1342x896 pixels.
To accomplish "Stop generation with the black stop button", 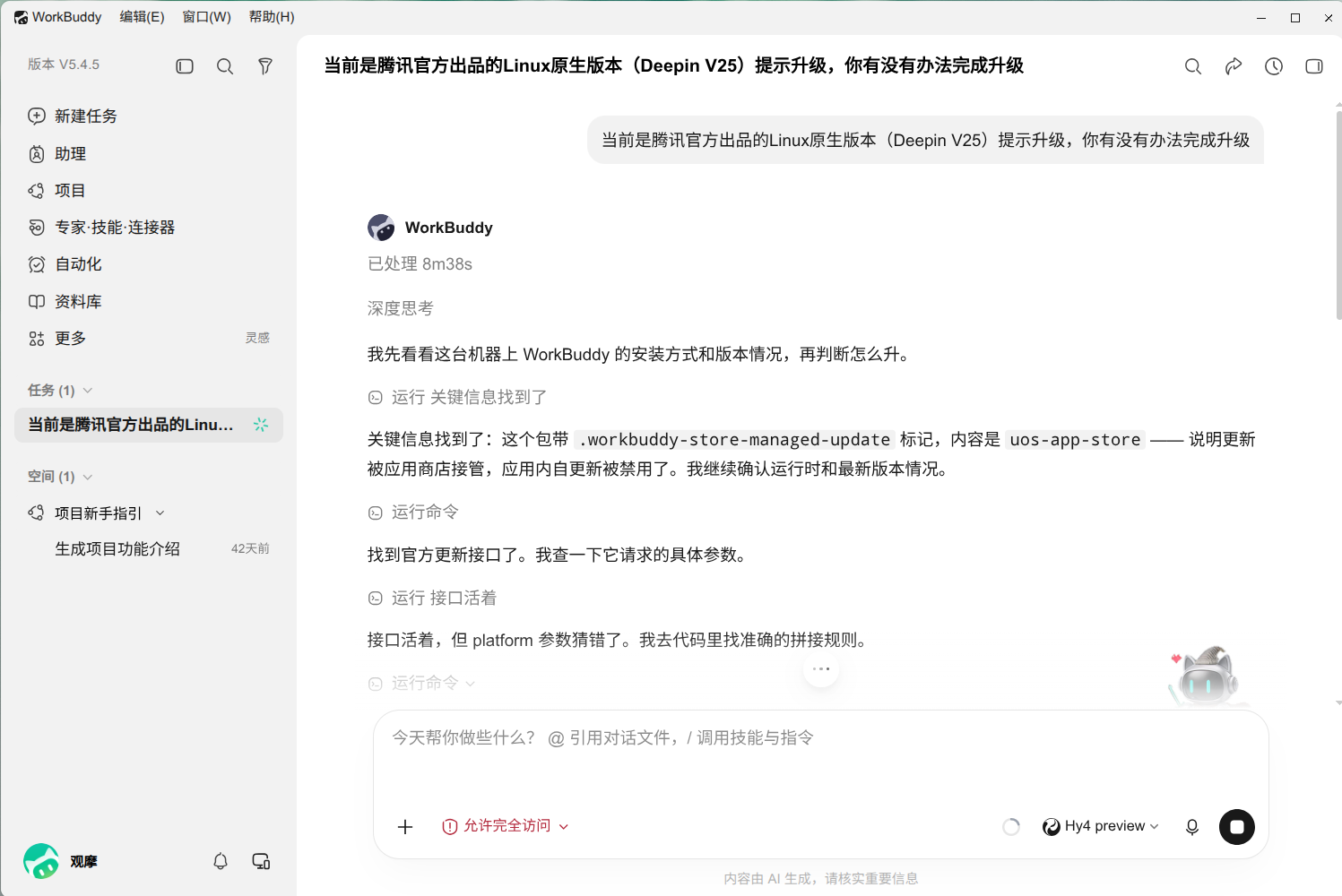I will click(x=1237, y=827).
